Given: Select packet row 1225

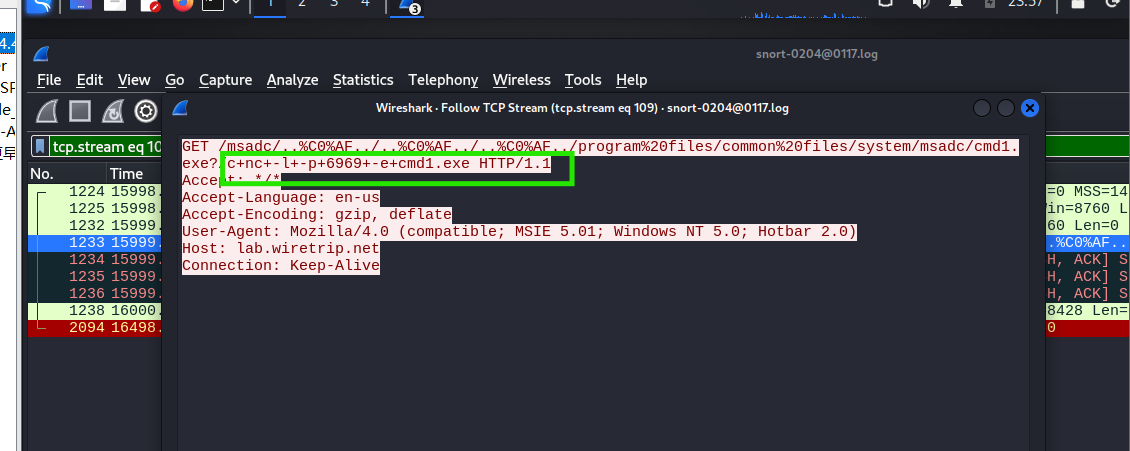Looking at the screenshot, I should click(x=96, y=208).
